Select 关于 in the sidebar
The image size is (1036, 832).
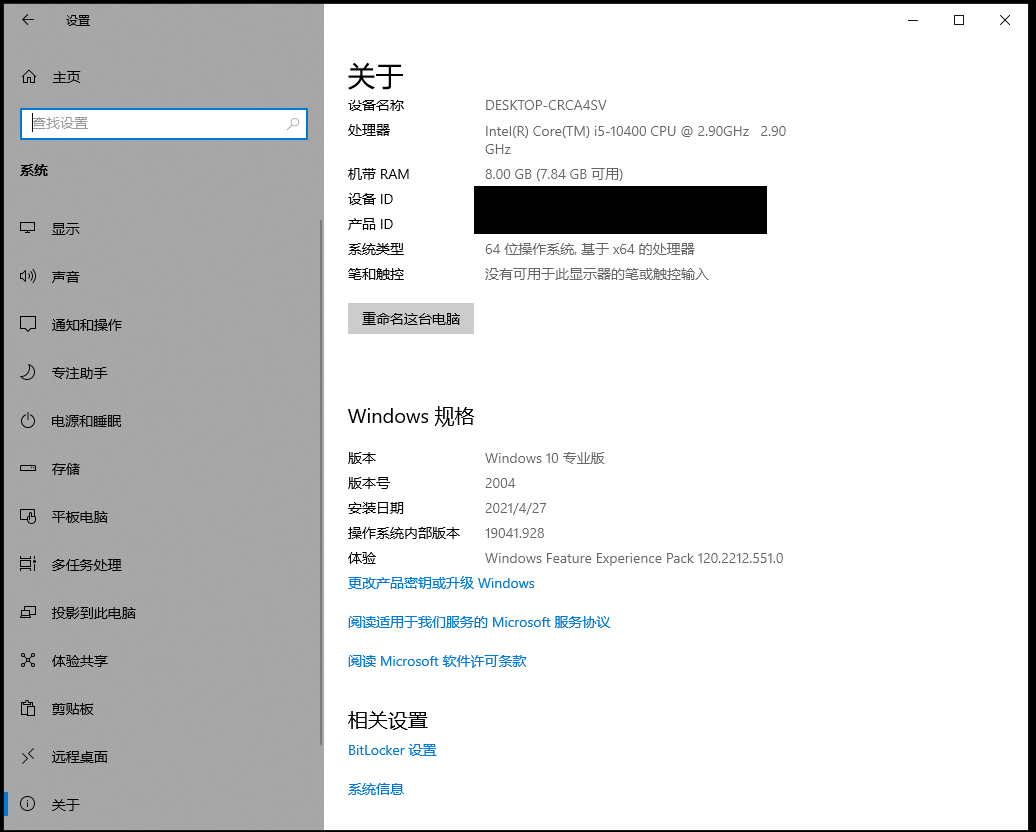[163, 805]
